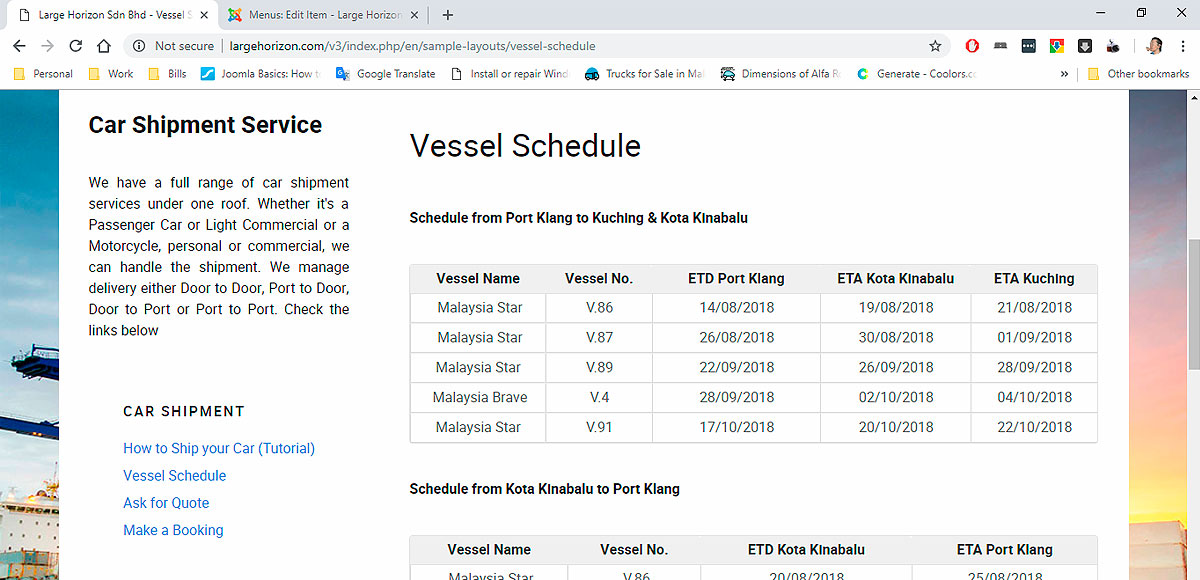The height and width of the screenshot is (580, 1200).
Task: Click the download arrow extension icon
Action: [1085, 46]
